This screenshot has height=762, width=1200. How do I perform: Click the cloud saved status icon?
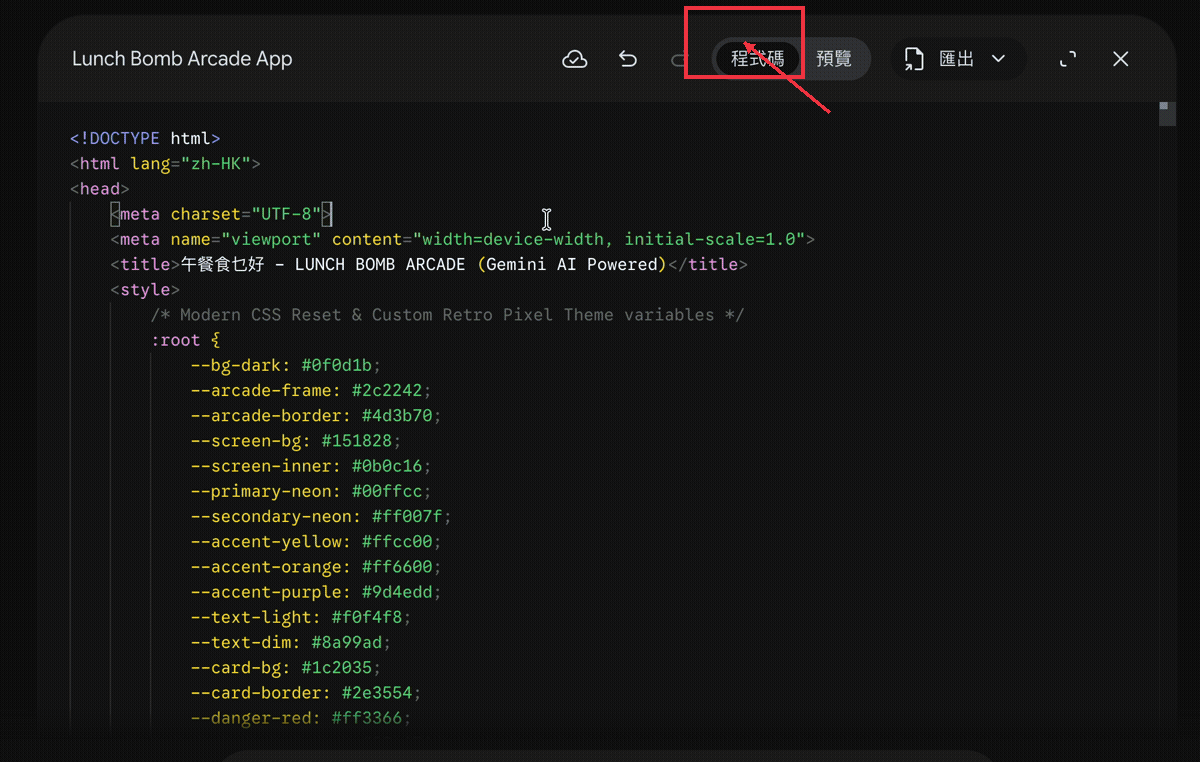pos(574,59)
